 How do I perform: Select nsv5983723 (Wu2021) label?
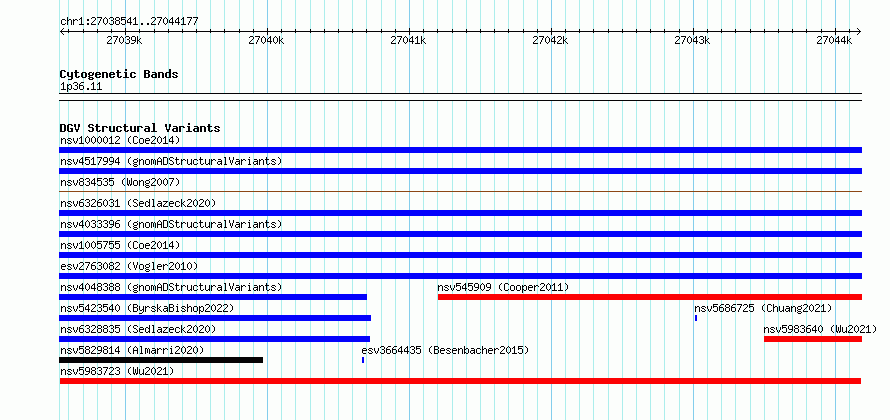tap(117, 371)
